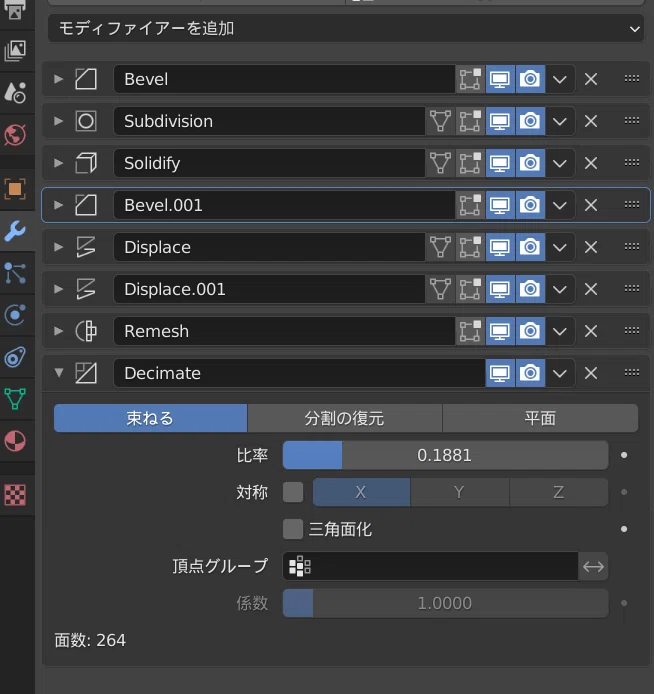The image size is (654, 694).
Task: Open the Object properties tab
Action: [15, 189]
